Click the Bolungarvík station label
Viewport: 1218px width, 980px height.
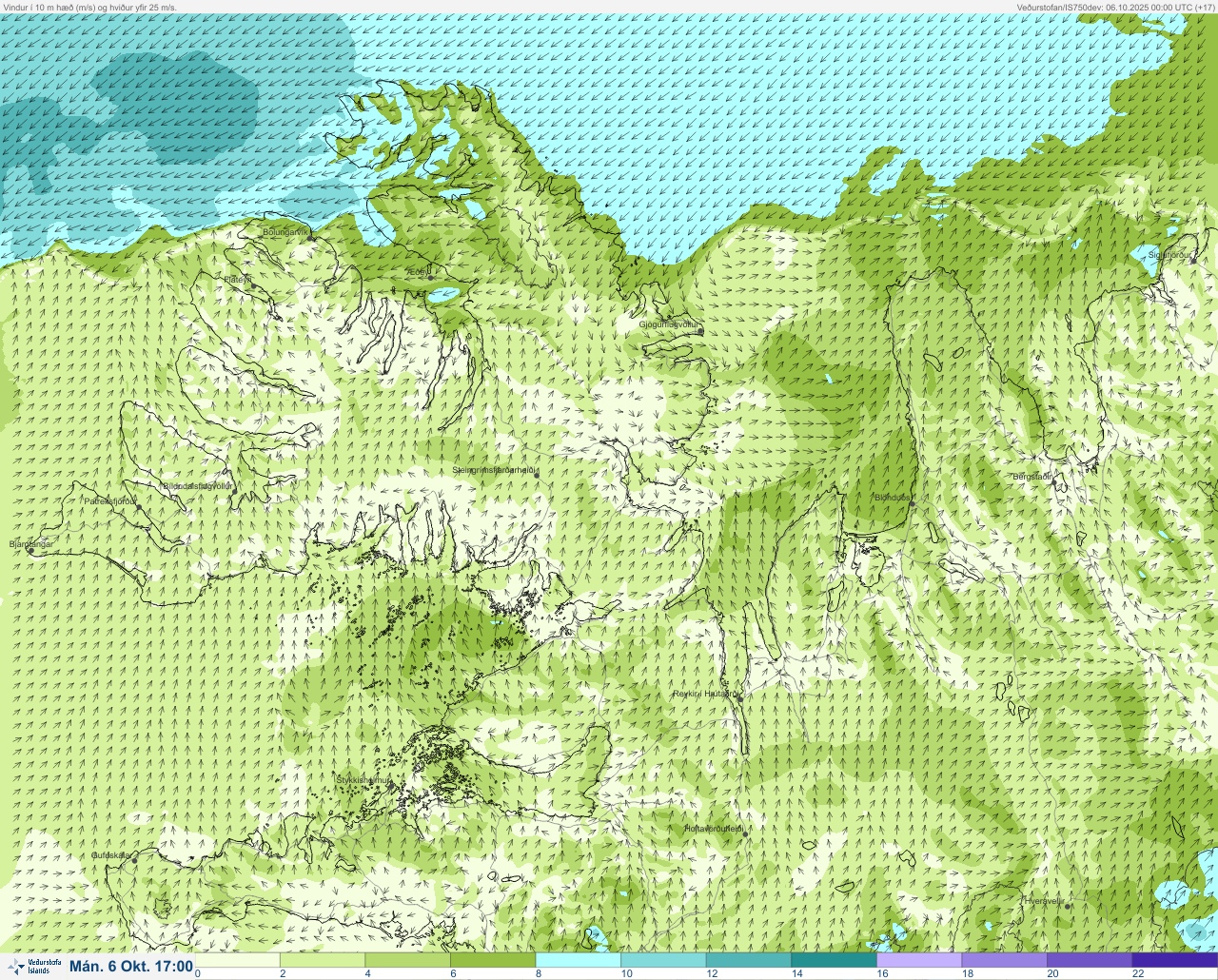285,231
